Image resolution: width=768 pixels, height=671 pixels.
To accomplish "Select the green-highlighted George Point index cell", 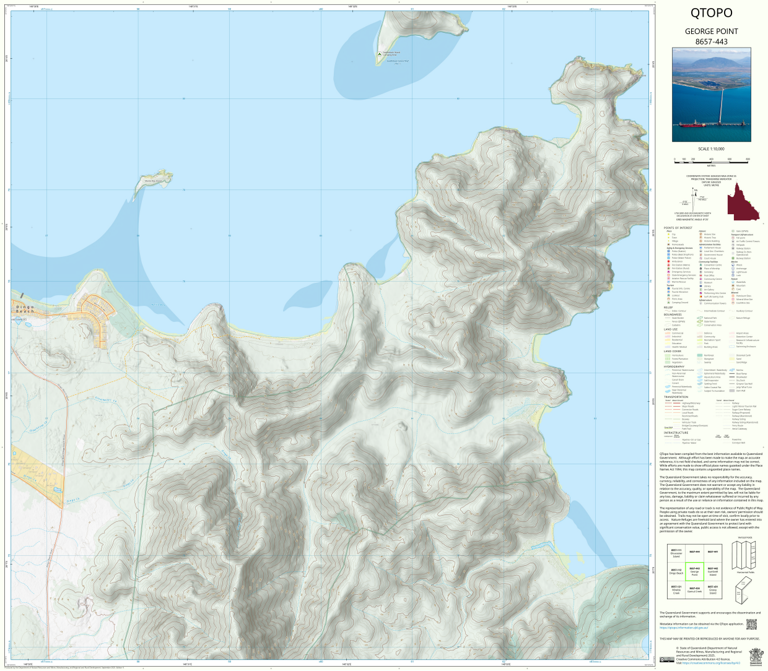I will [x=694, y=572].
